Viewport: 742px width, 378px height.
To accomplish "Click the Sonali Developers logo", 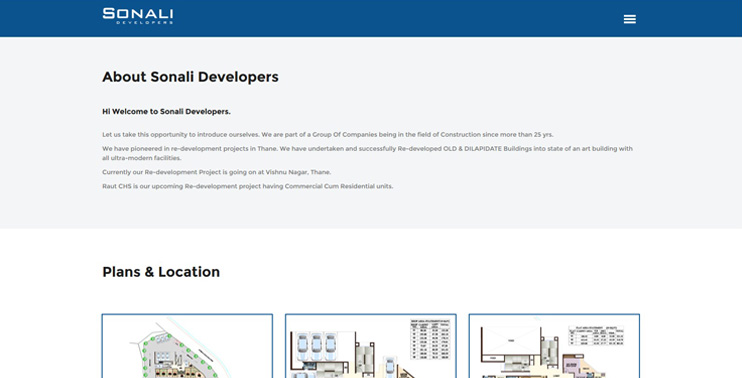I will (138, 16).
